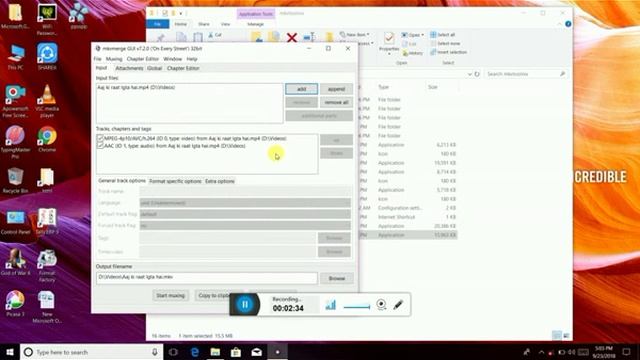
Task: Tick the MPEG-4 video track checkbox
Action: coord(100,138)
